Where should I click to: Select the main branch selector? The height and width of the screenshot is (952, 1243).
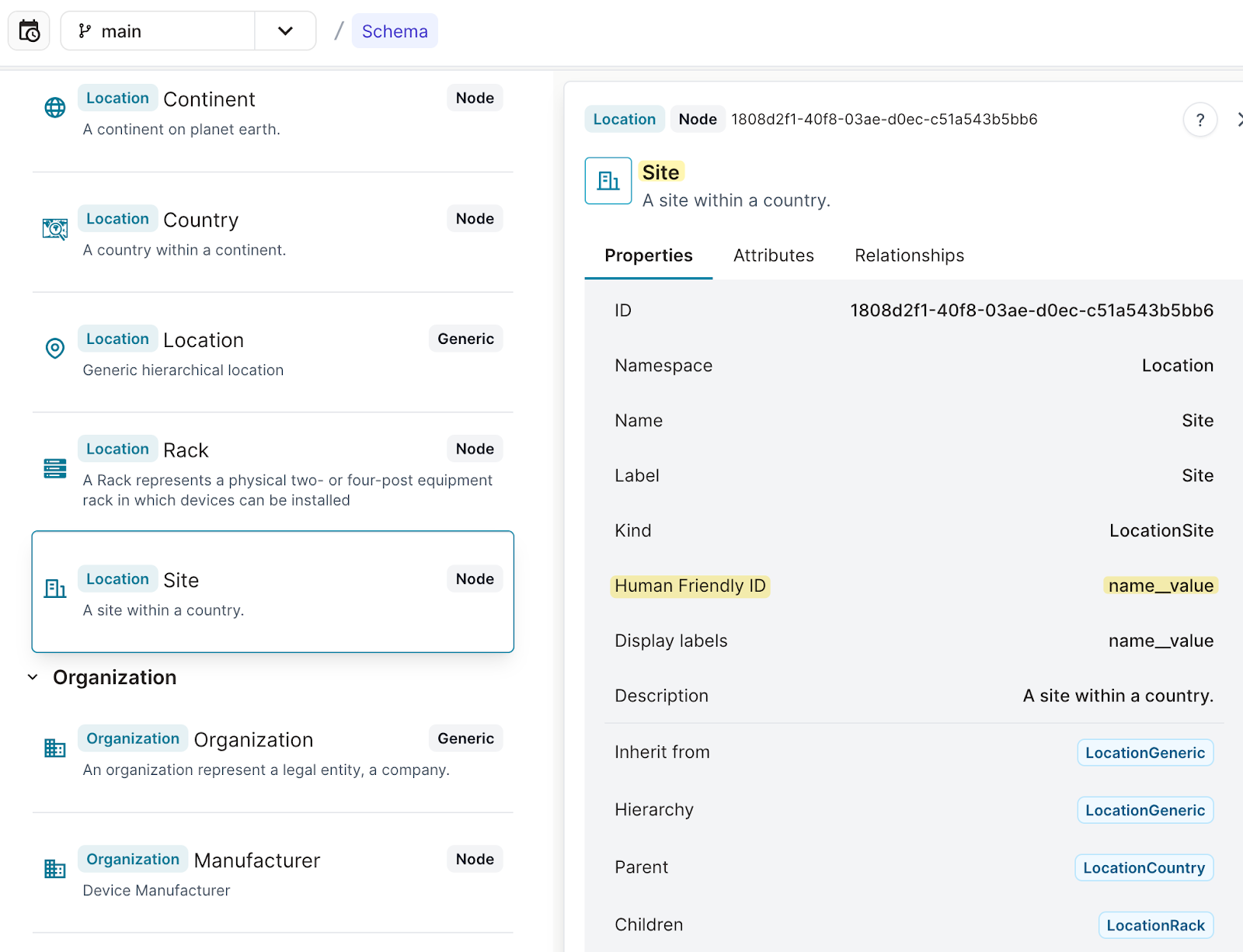point(158,31)
